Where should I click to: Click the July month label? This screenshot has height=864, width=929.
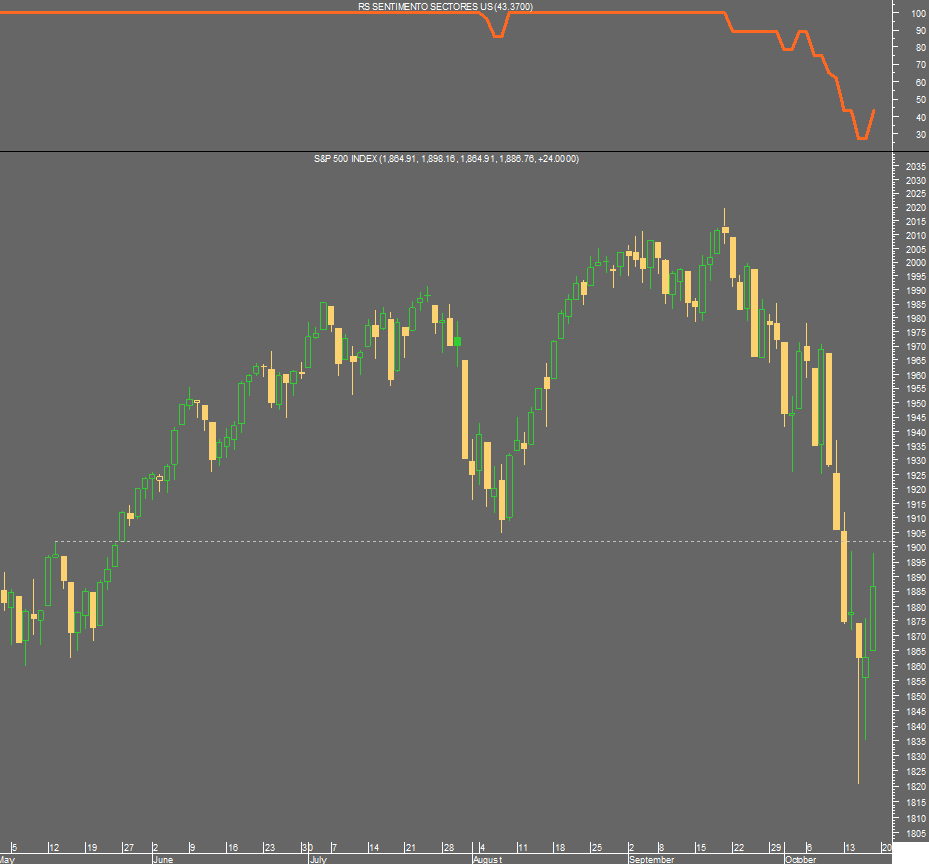(319, 859)
